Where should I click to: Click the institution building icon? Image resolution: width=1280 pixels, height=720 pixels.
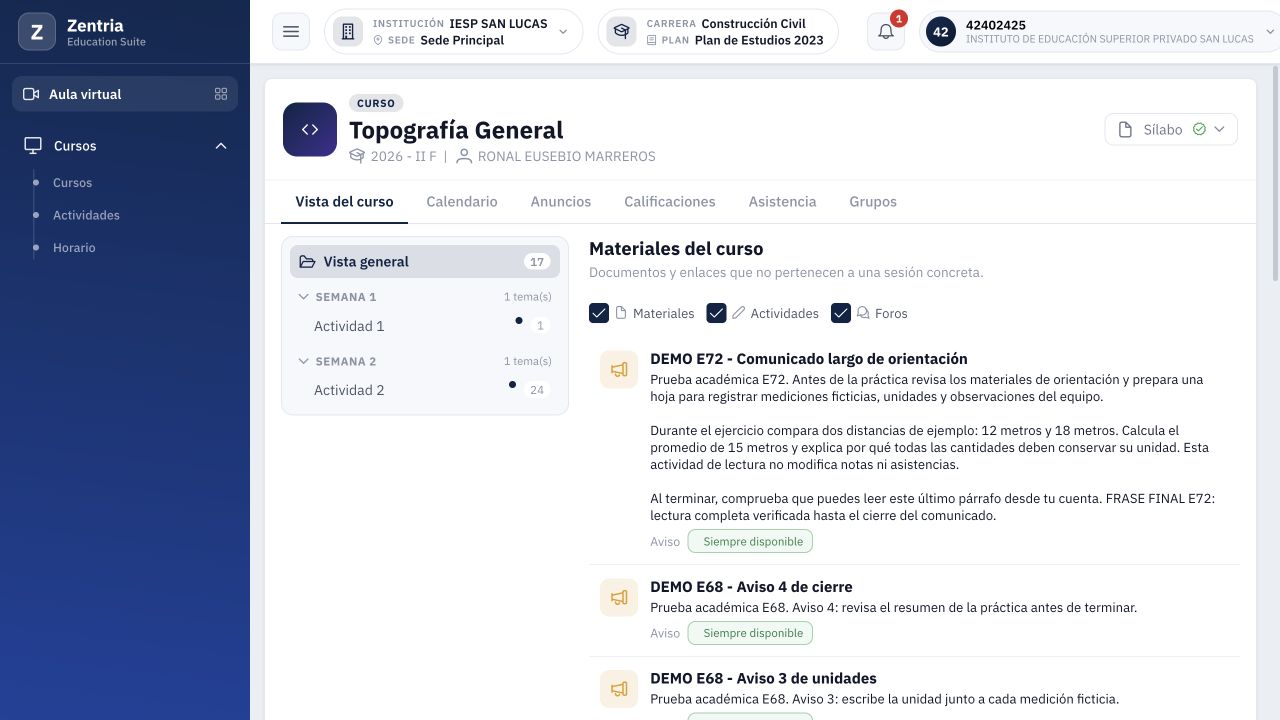tap(348, 32)
